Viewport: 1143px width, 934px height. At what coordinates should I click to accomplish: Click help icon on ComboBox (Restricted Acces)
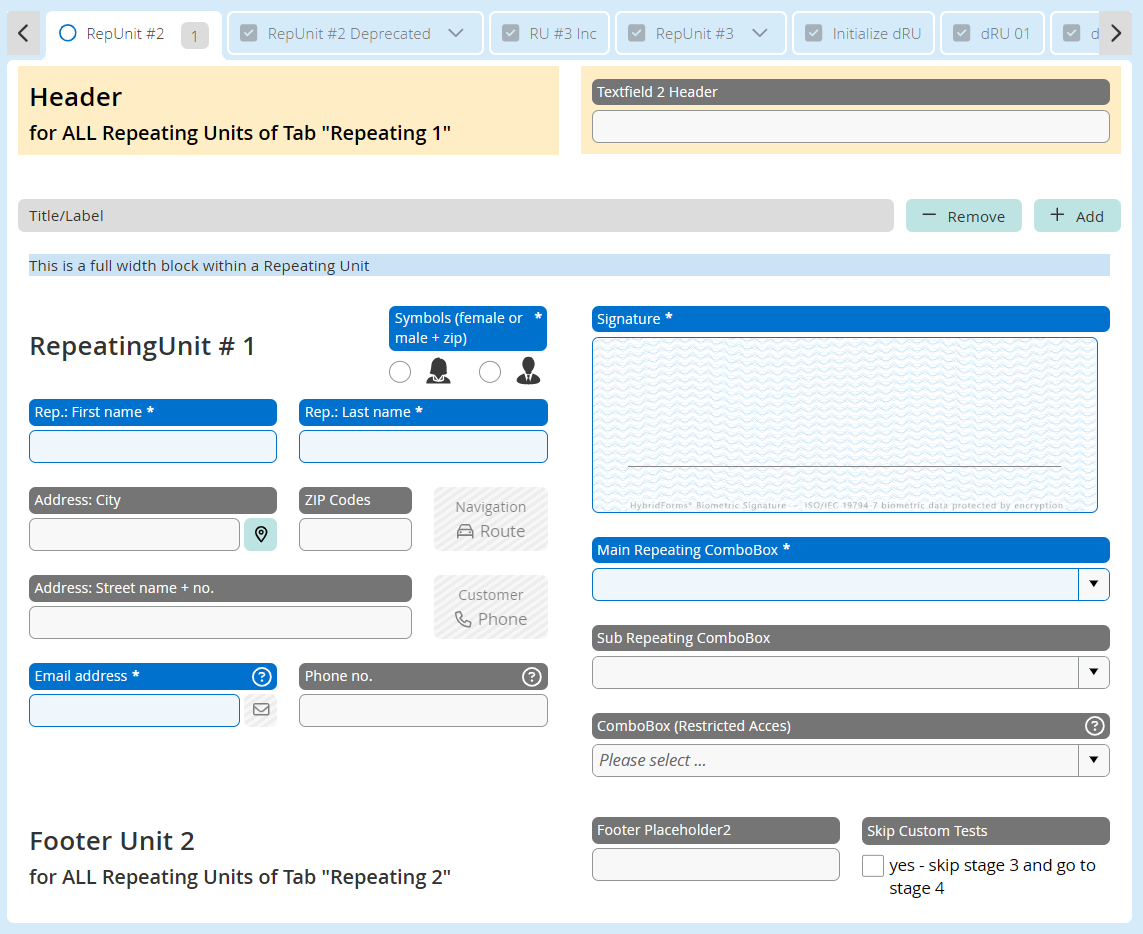(1094, 726)
